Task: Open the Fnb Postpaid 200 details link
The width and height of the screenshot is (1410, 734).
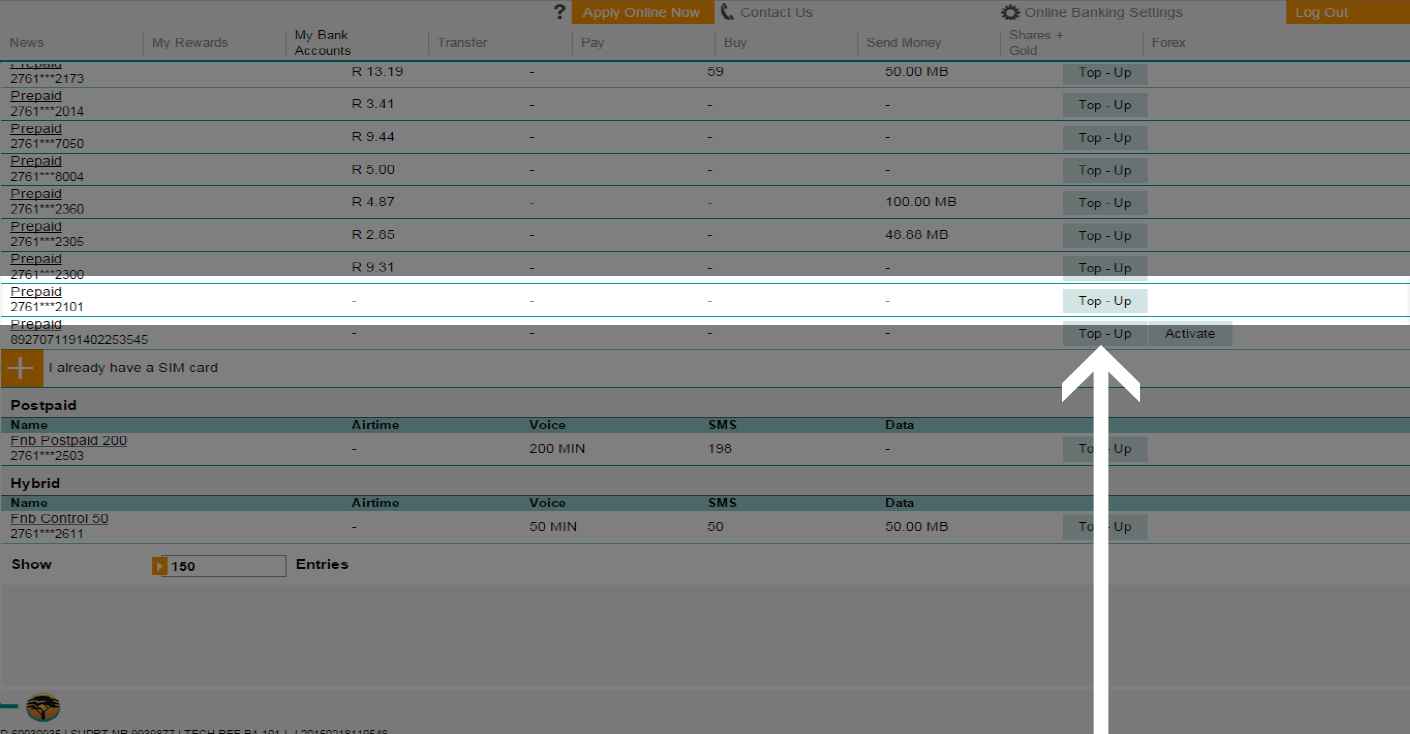Action: (68, 440)
